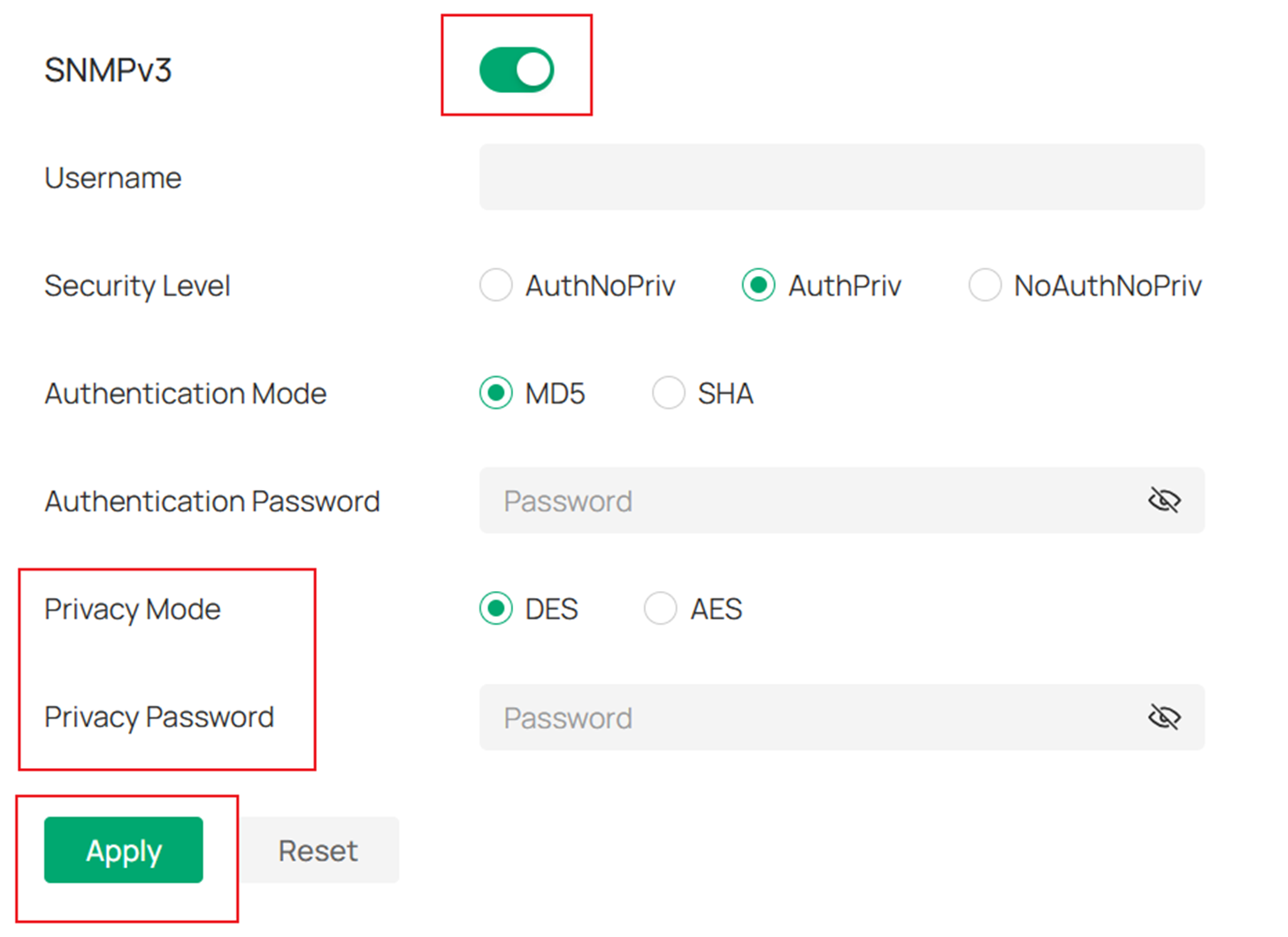Select the AuthNoPriv security level
Screen dimensions: 1288x937
tap(495, 285)
